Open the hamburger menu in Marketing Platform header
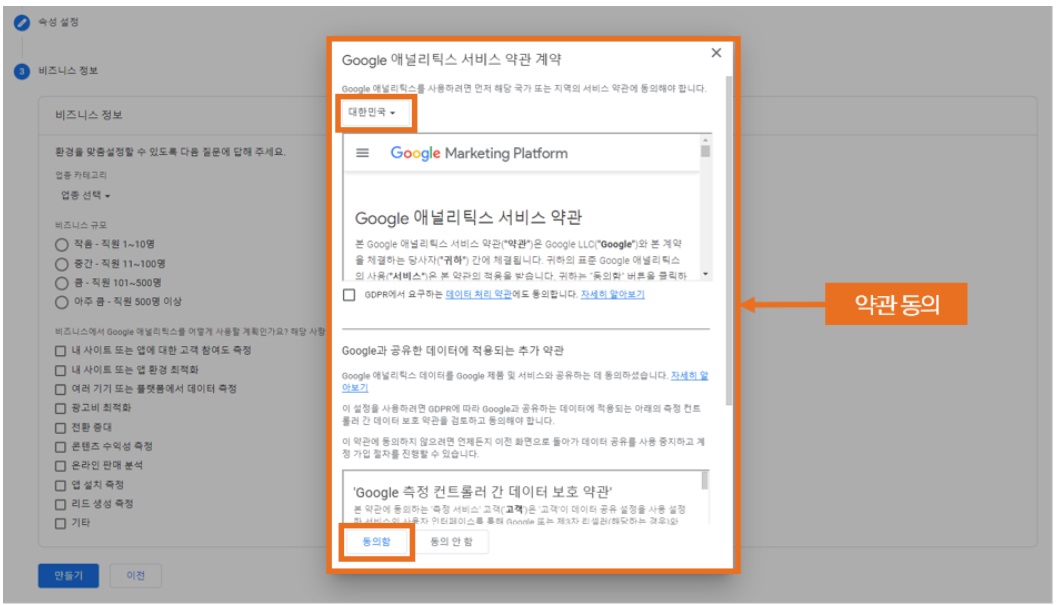The width and height of the screenshot is (1056, 605). tap(362, 153)
